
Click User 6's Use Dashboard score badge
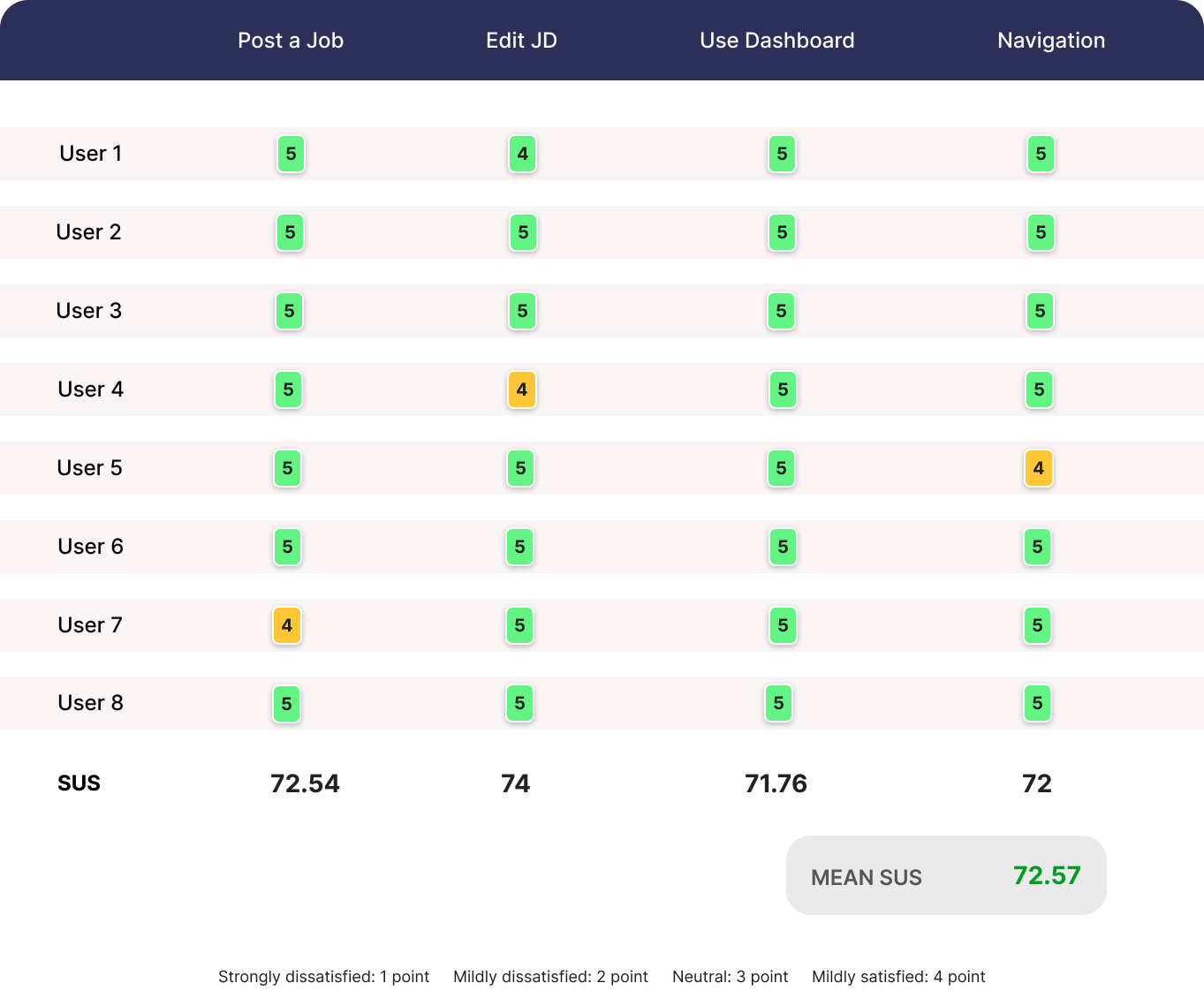pos(783,547)
